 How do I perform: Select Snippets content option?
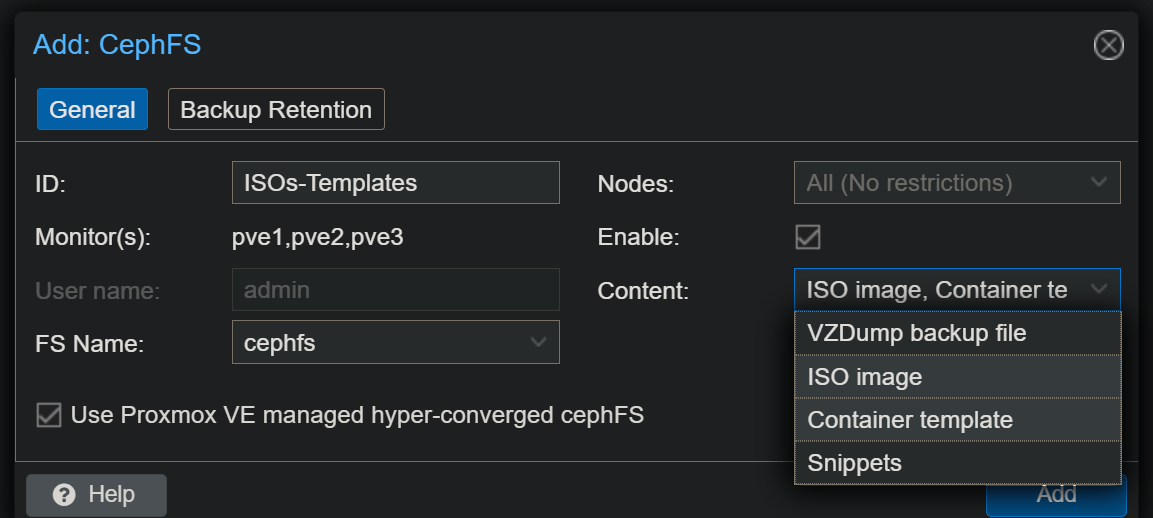(957, 463)
